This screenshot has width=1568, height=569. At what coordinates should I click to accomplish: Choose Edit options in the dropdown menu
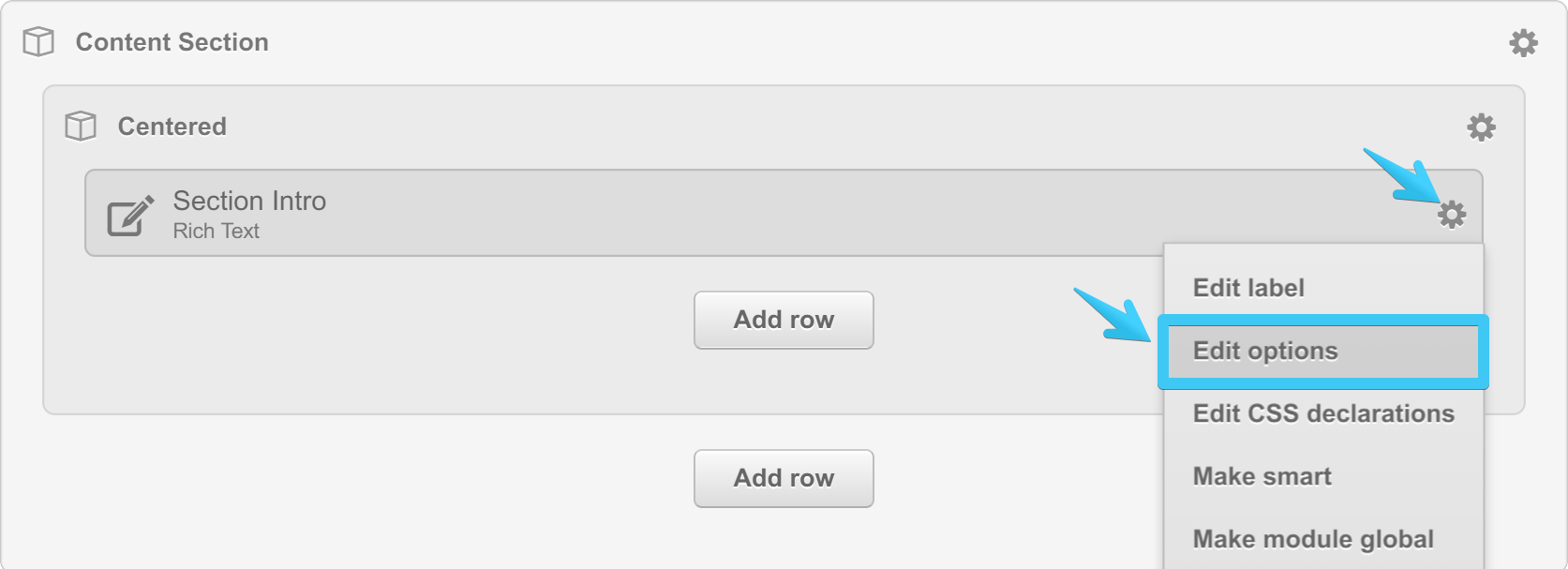(x=1265, y=352)
